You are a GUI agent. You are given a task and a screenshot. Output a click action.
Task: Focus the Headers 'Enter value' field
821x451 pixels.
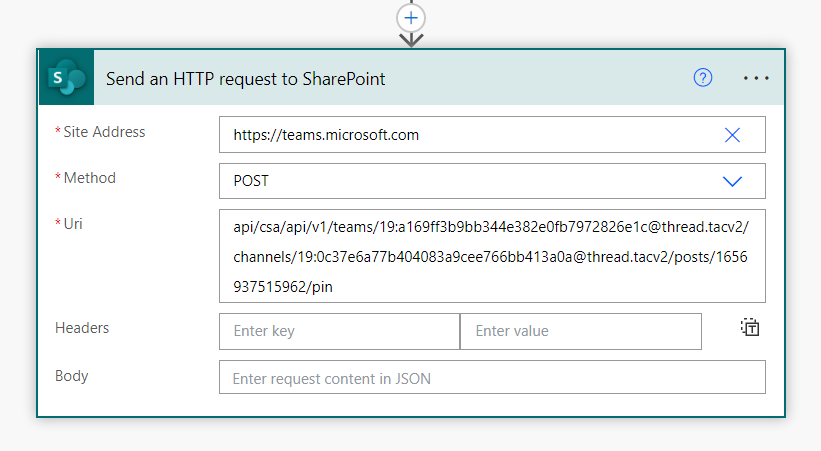pyautogui.click(x=580, y=331)
